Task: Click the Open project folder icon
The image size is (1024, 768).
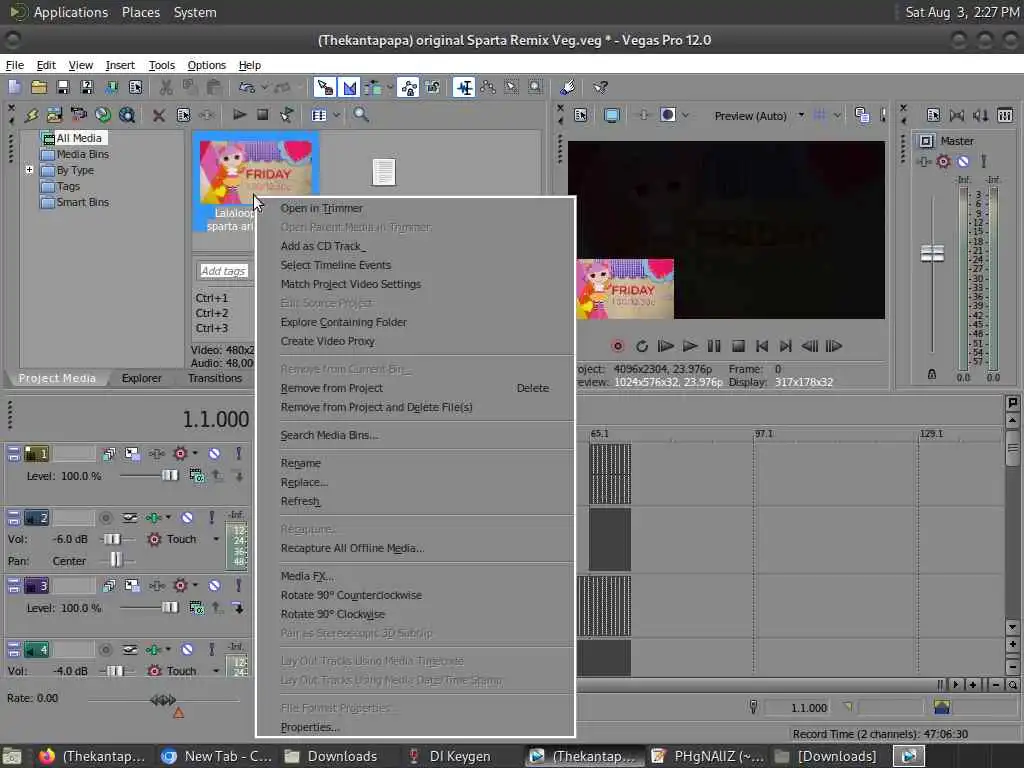Action: tap(39, 87)
